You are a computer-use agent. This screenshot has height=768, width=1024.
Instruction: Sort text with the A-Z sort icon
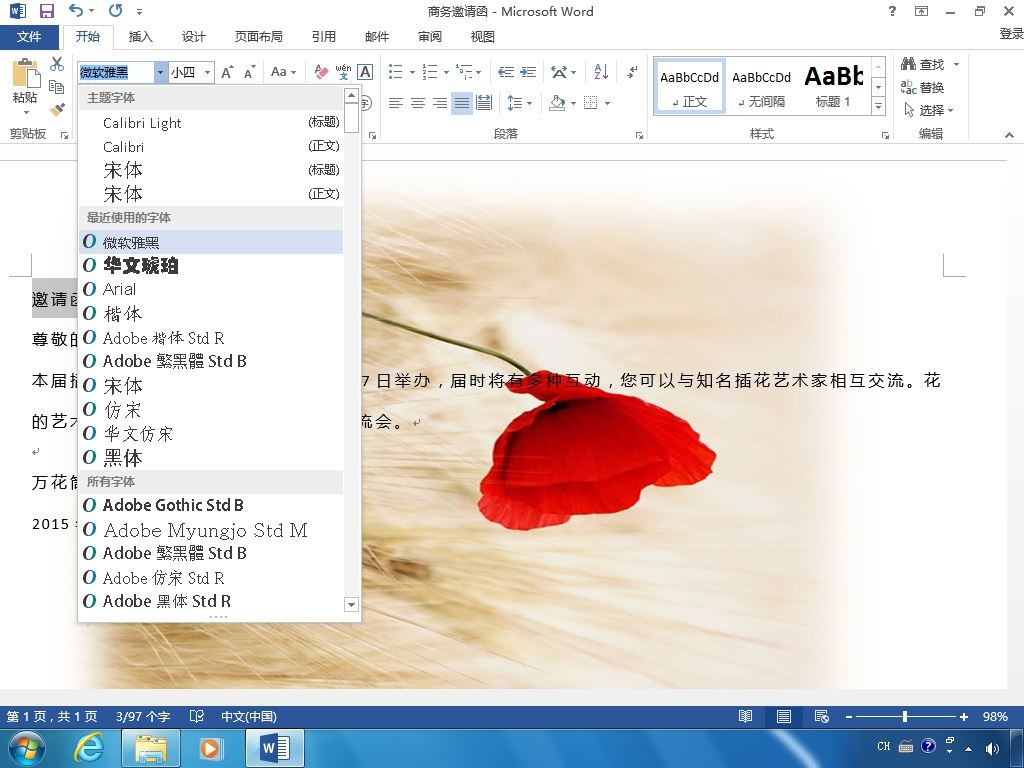click(601, 72)
